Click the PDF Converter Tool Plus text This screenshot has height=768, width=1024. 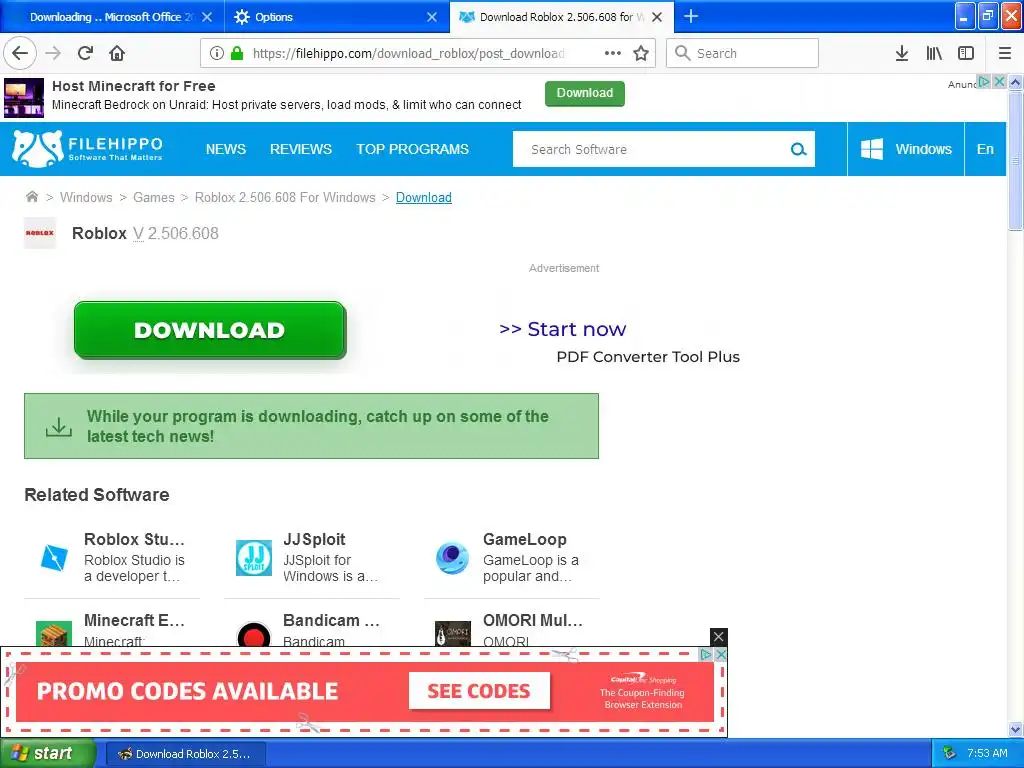(x=648, y=357)
